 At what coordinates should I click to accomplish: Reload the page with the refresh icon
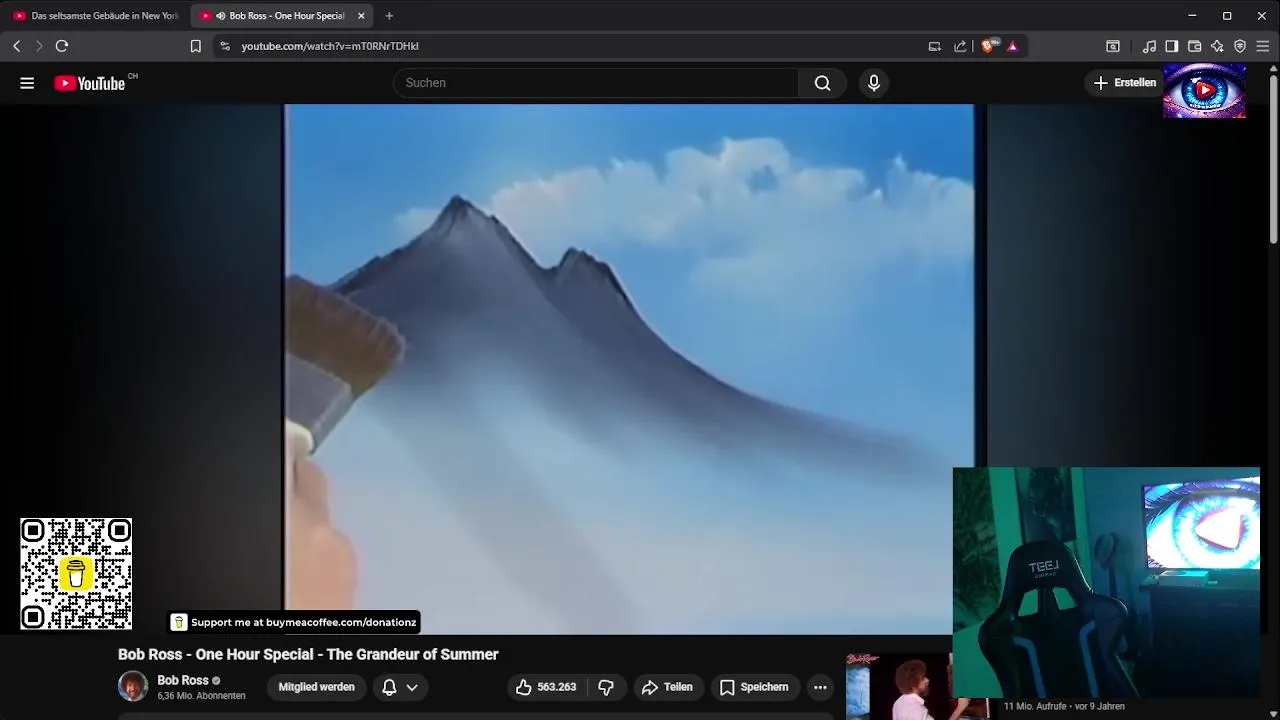coord(62,46)
